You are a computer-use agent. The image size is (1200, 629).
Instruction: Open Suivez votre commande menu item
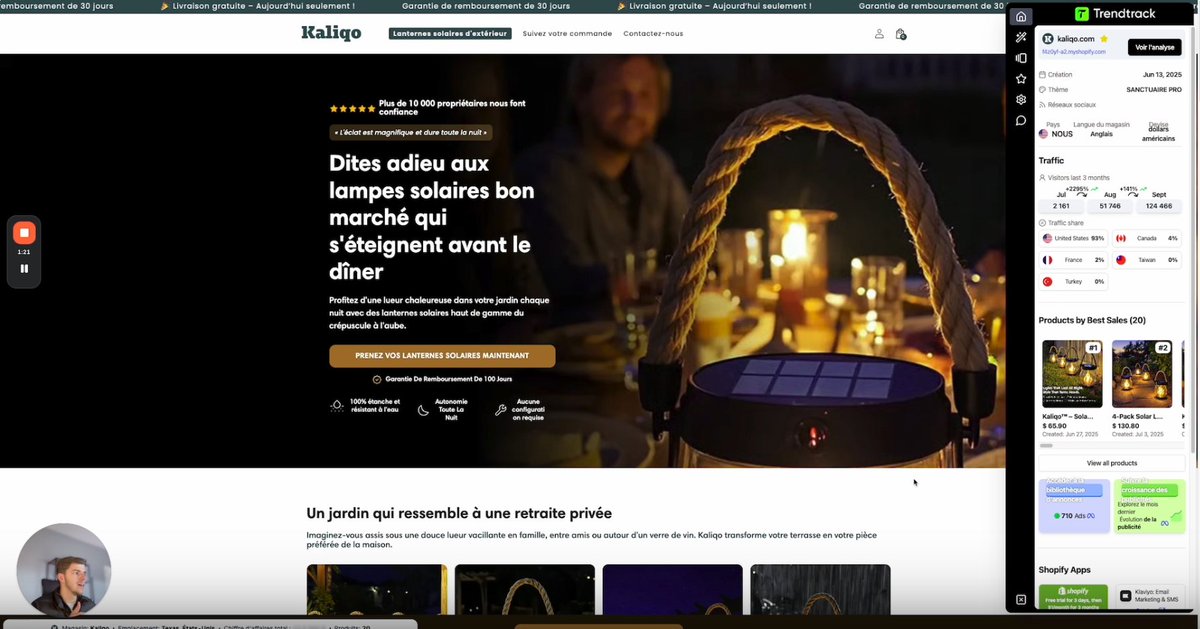(567, 33)
